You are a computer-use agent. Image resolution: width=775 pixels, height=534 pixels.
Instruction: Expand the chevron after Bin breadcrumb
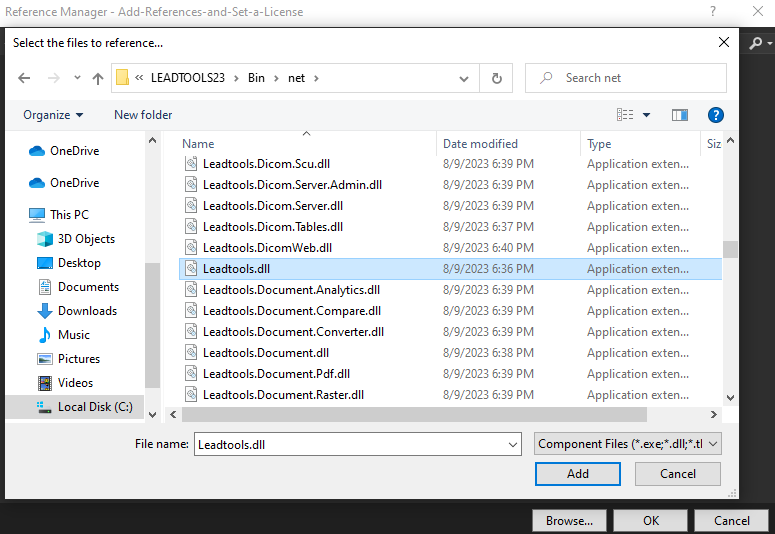(x=276, y=78)
